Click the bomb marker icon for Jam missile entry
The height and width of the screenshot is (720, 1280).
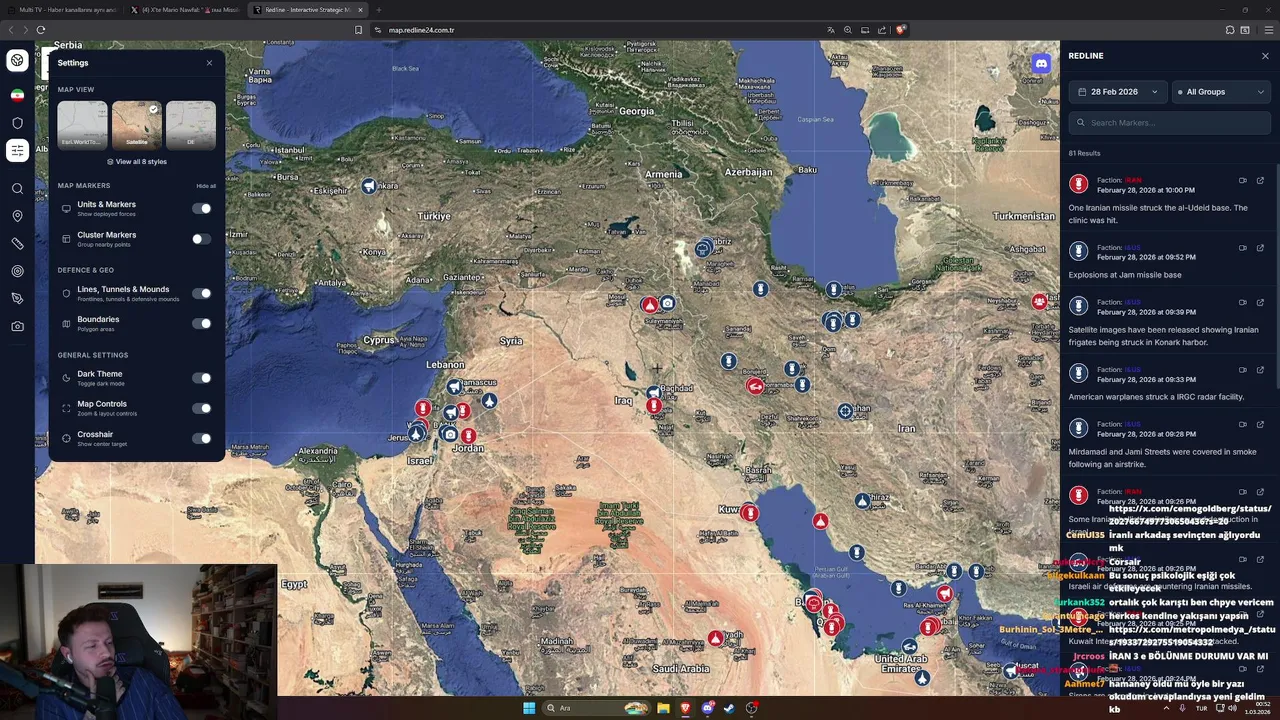(x=1078, y=251)
